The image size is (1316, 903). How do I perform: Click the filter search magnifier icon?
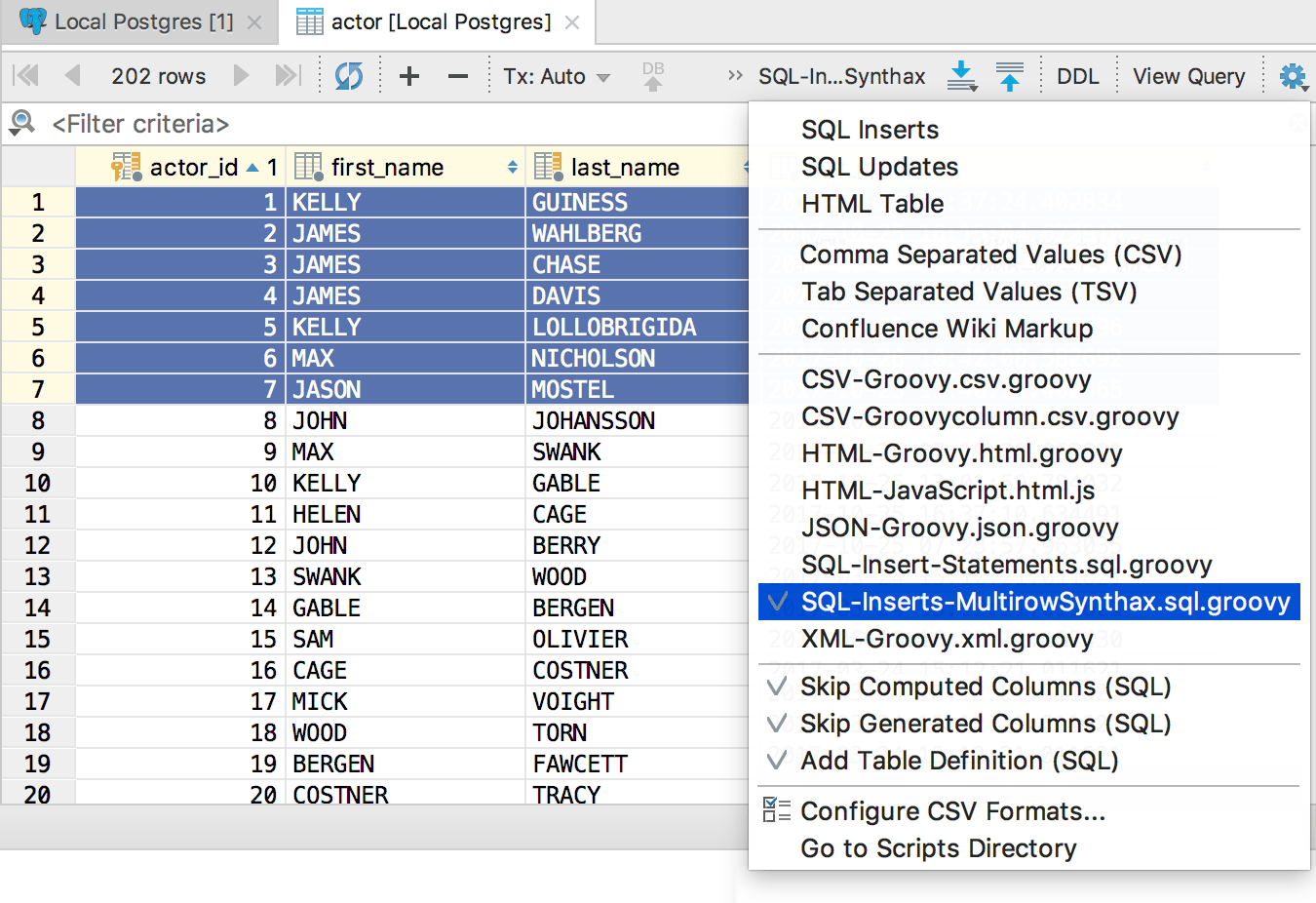pos(21,123)
